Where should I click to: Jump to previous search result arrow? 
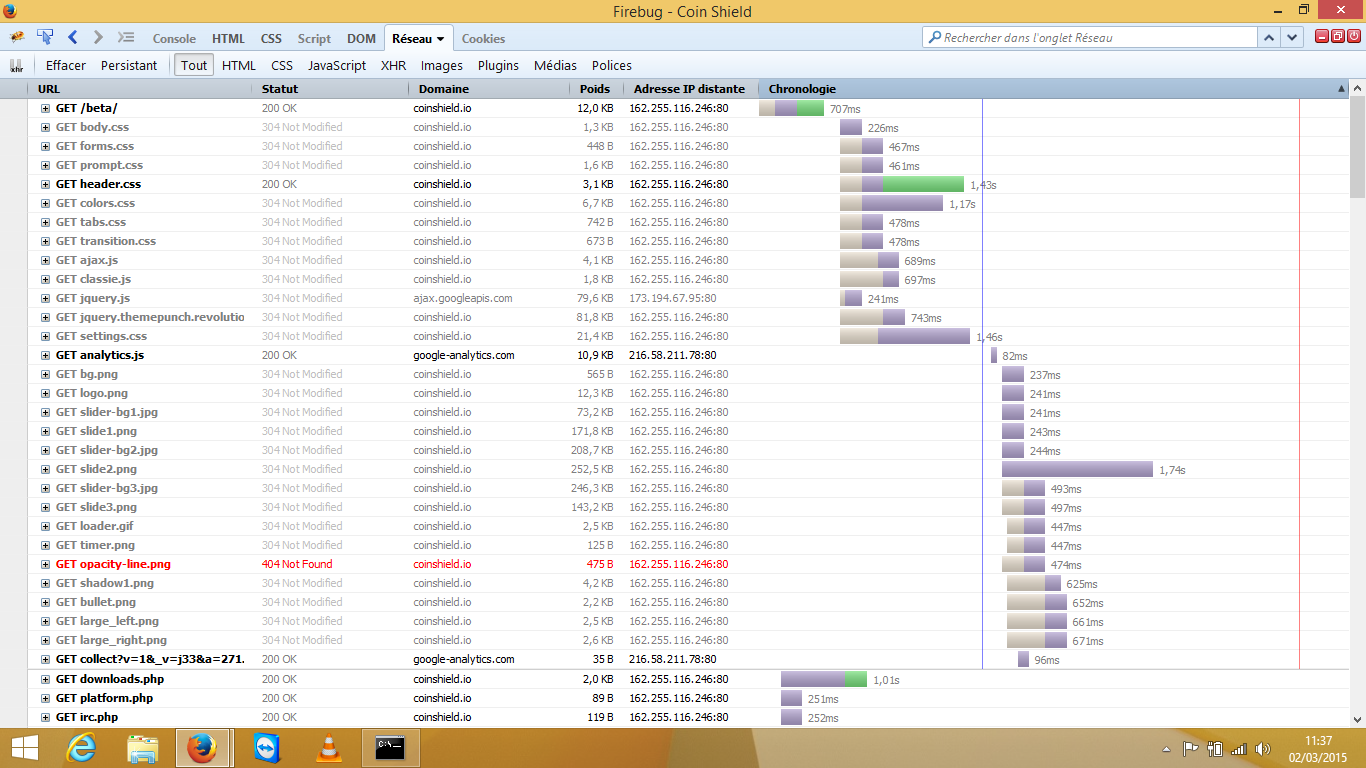pyautogui.click(x=1269, y=38)
